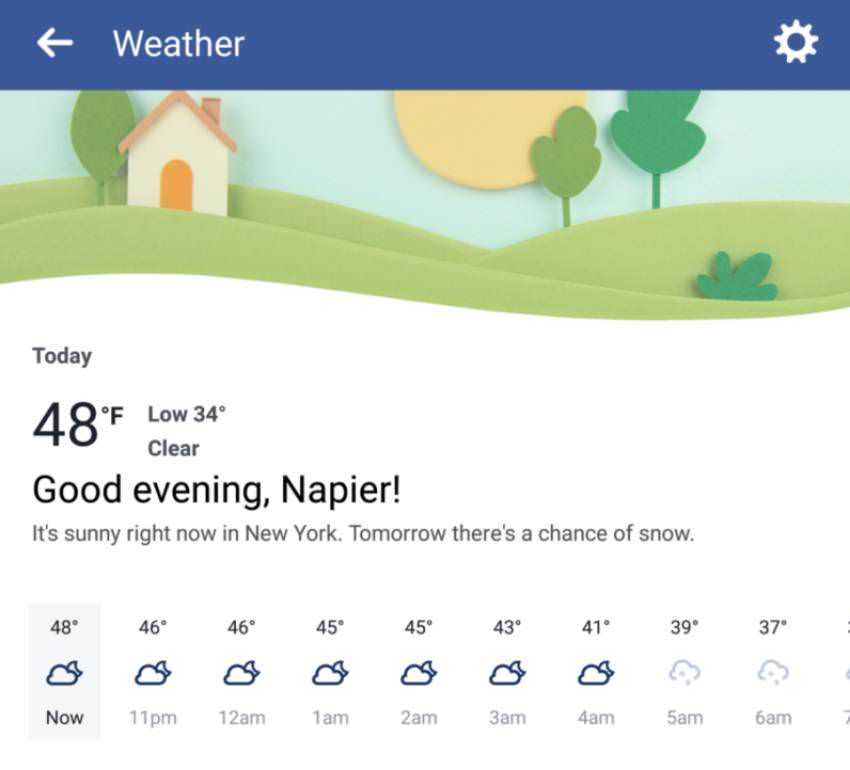
Task: Tap the 11pm partly cloudy night icon
Action: tap(152, 674)
